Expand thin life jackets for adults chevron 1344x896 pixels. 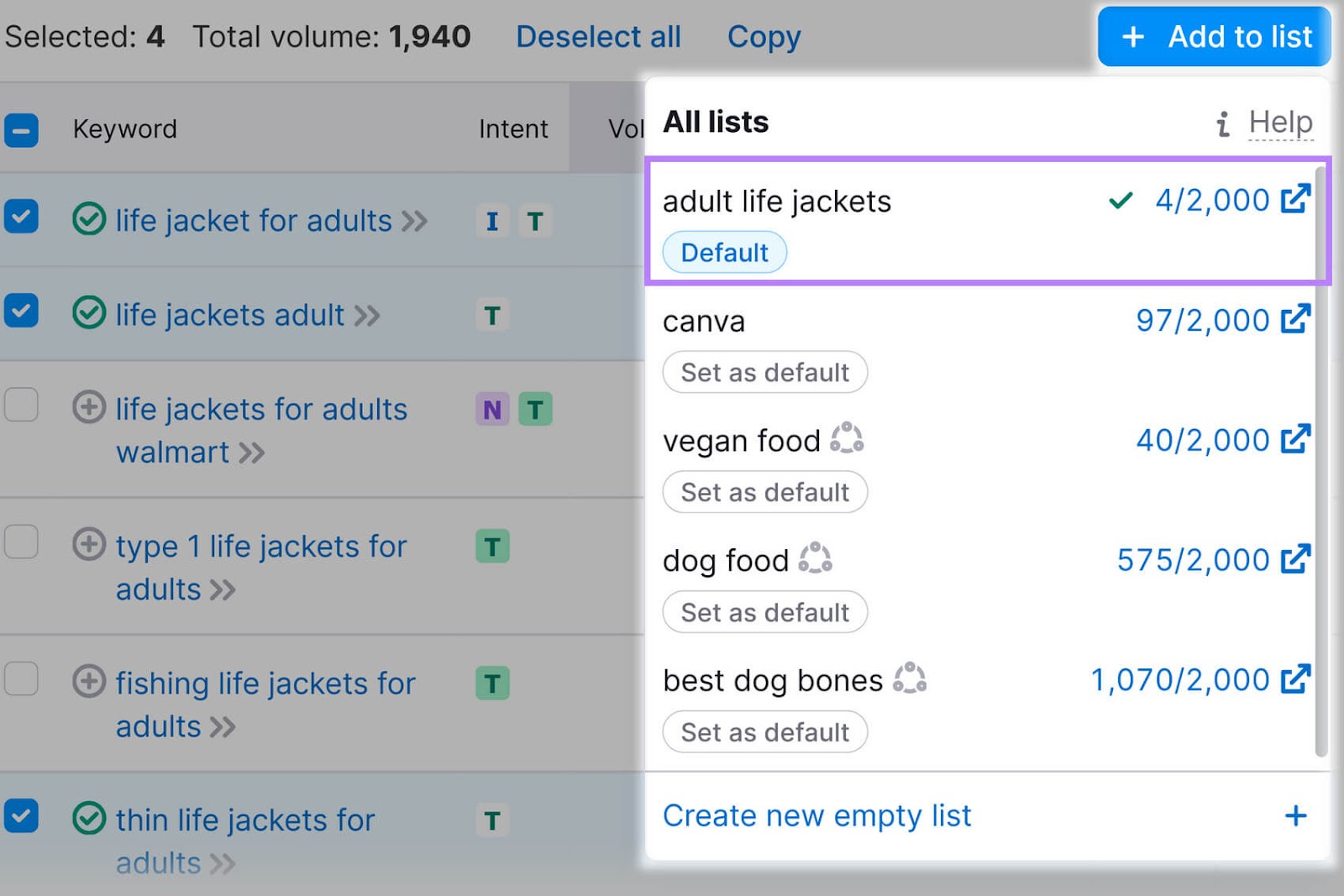[x=223, y=864]
